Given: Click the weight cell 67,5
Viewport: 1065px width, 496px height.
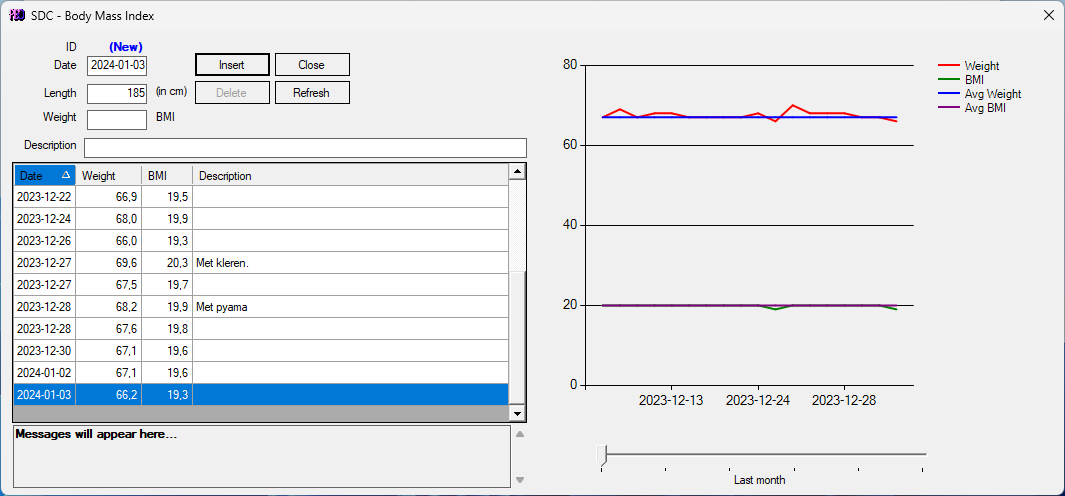Looking at the screenshot, I should pos(108,285).
